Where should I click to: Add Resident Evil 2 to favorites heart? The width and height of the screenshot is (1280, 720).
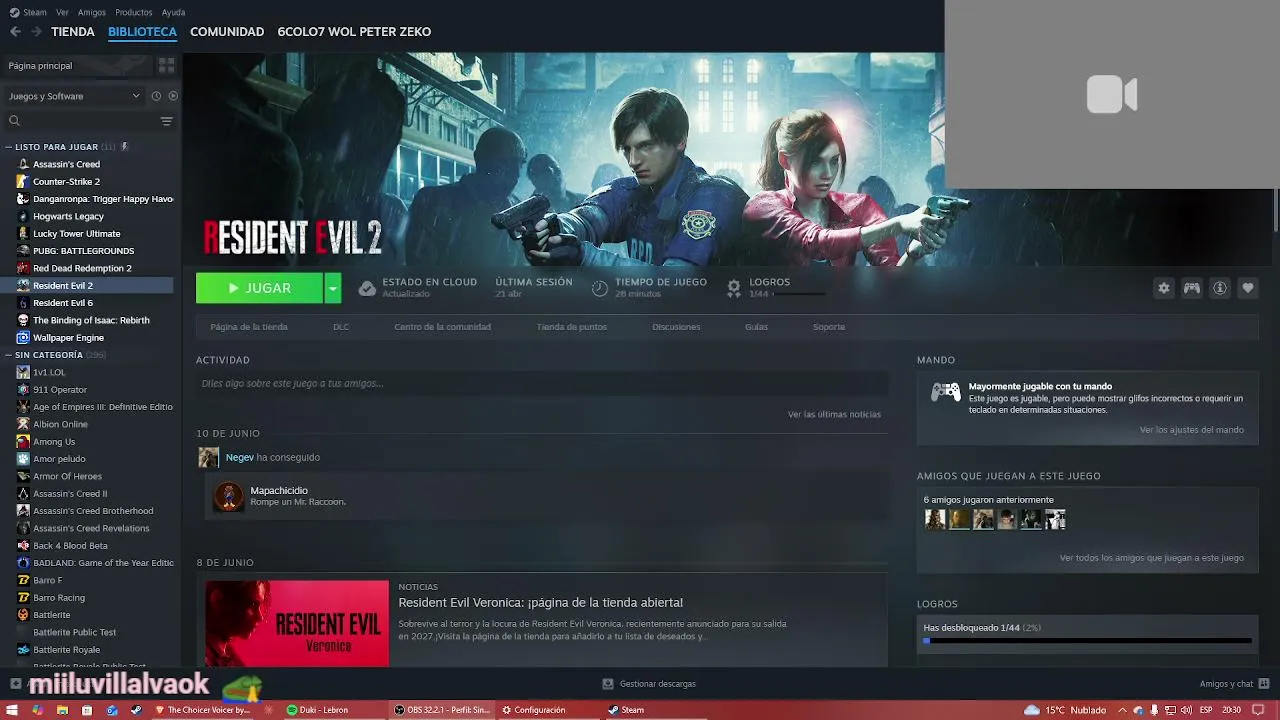[1248, 288]
